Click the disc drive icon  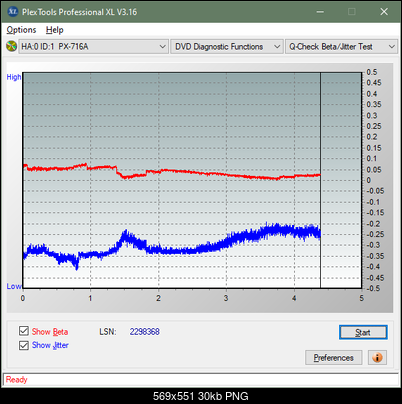coord(12,46)
